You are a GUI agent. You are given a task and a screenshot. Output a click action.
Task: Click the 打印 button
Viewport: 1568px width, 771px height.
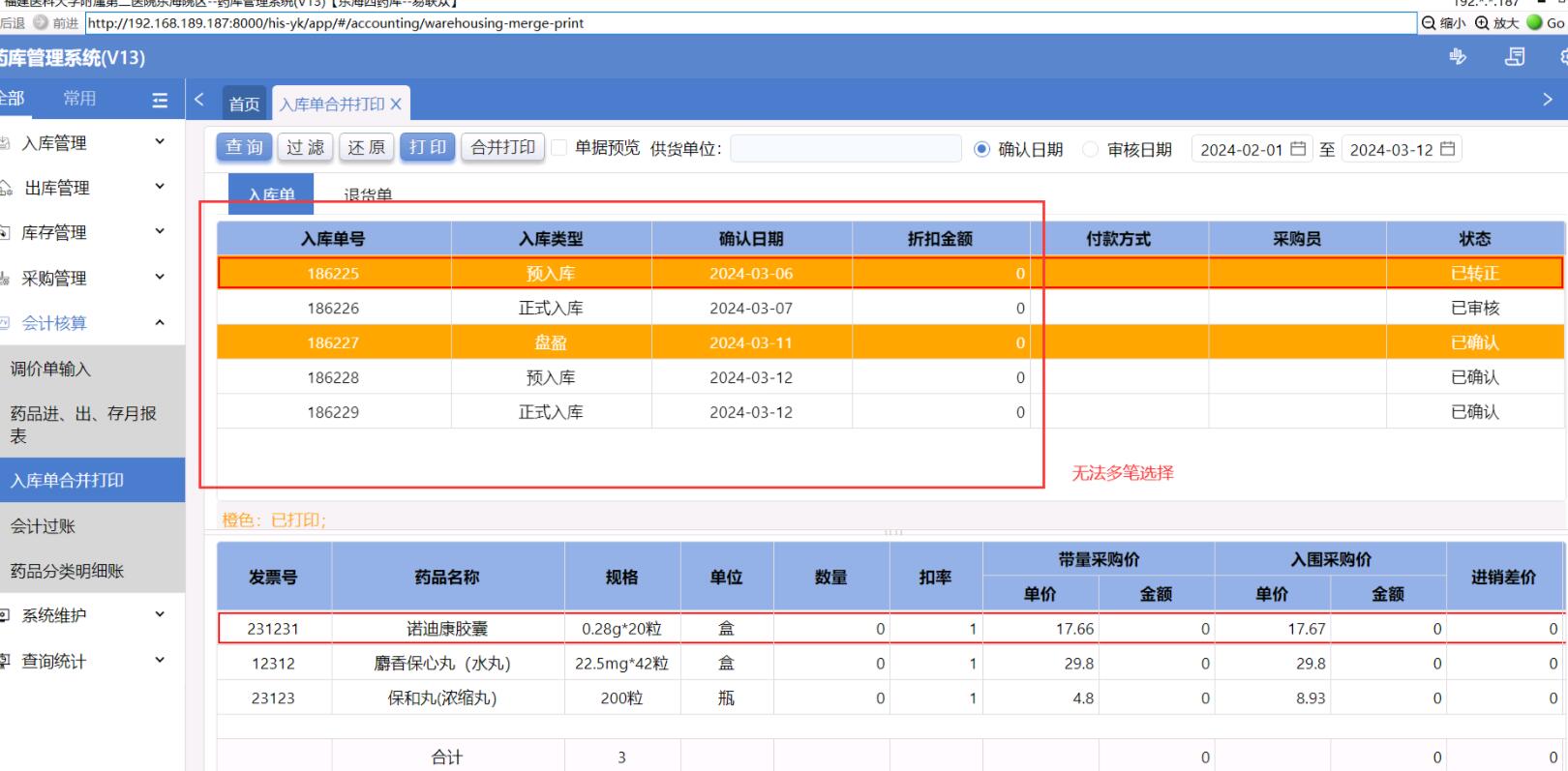[428, 147]
